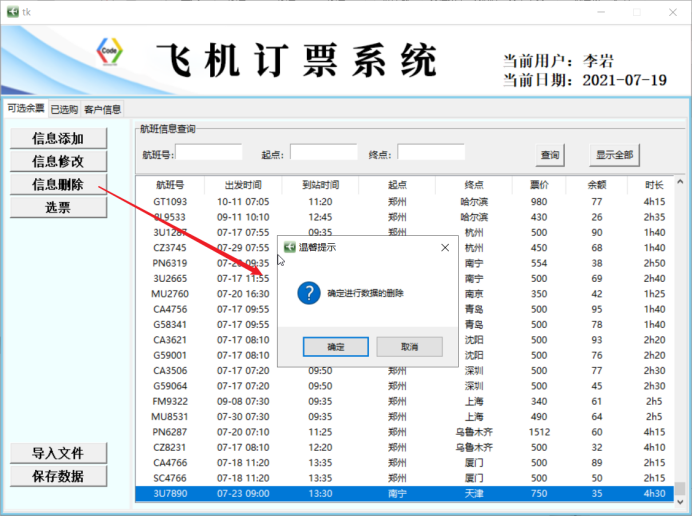Select flight row MU8531
The height and width of the screenshot is (516, 692).
pos(405,417)
